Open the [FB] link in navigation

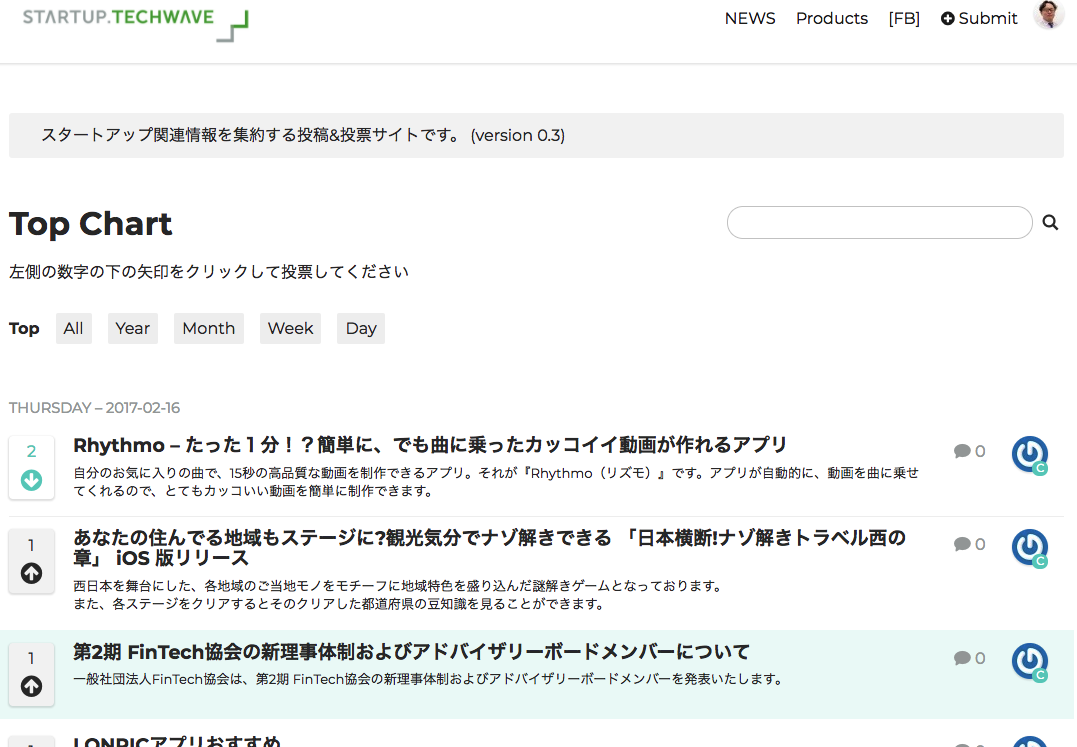904,19
